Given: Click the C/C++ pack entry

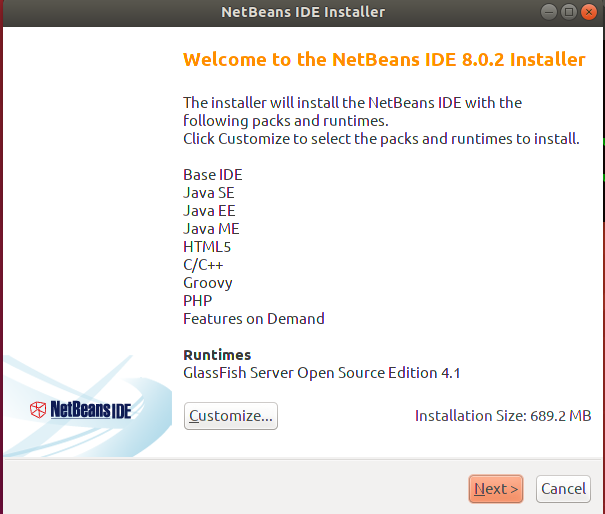Looking at the screenshot, I should [x=203, y=265].
